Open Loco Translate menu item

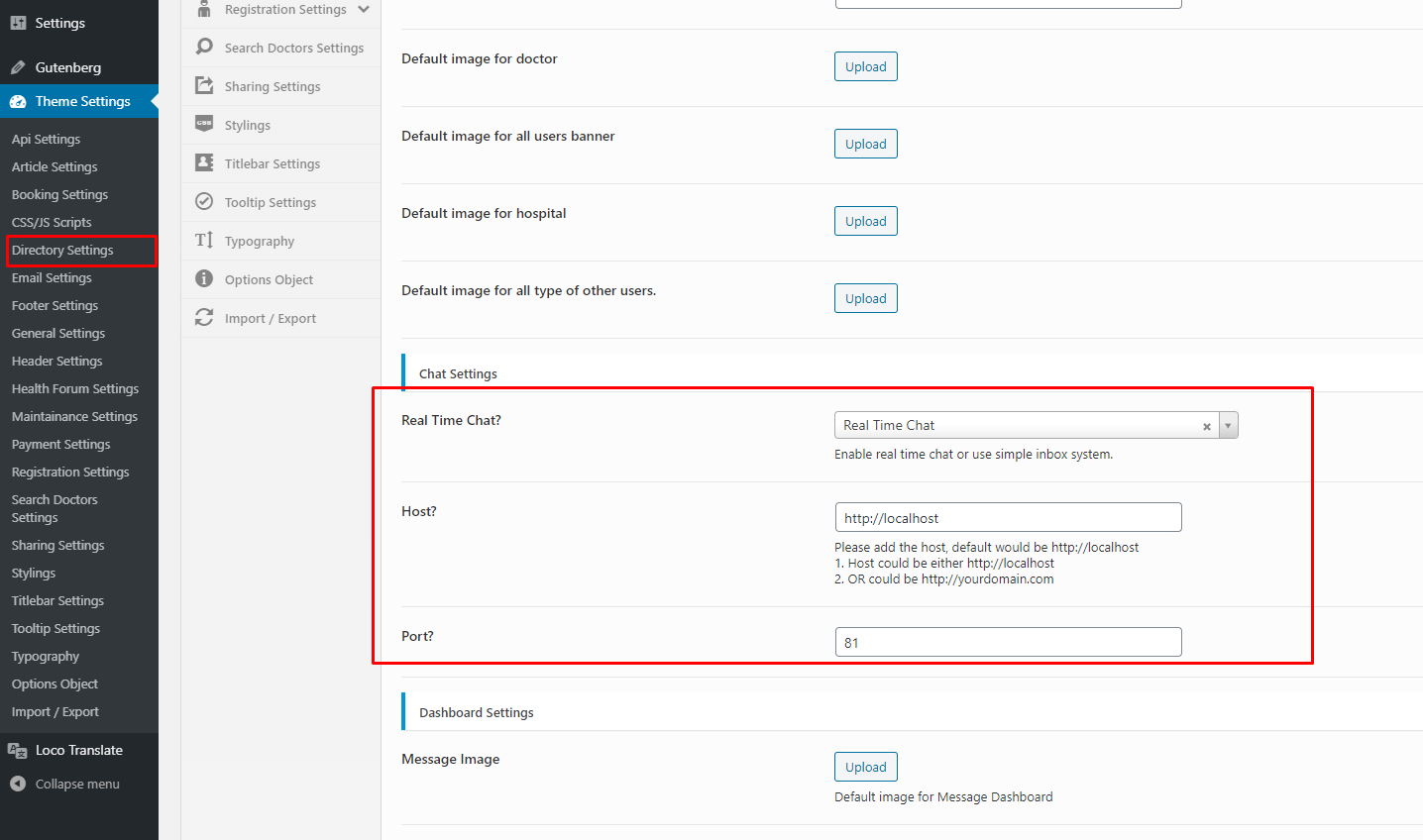79,750
